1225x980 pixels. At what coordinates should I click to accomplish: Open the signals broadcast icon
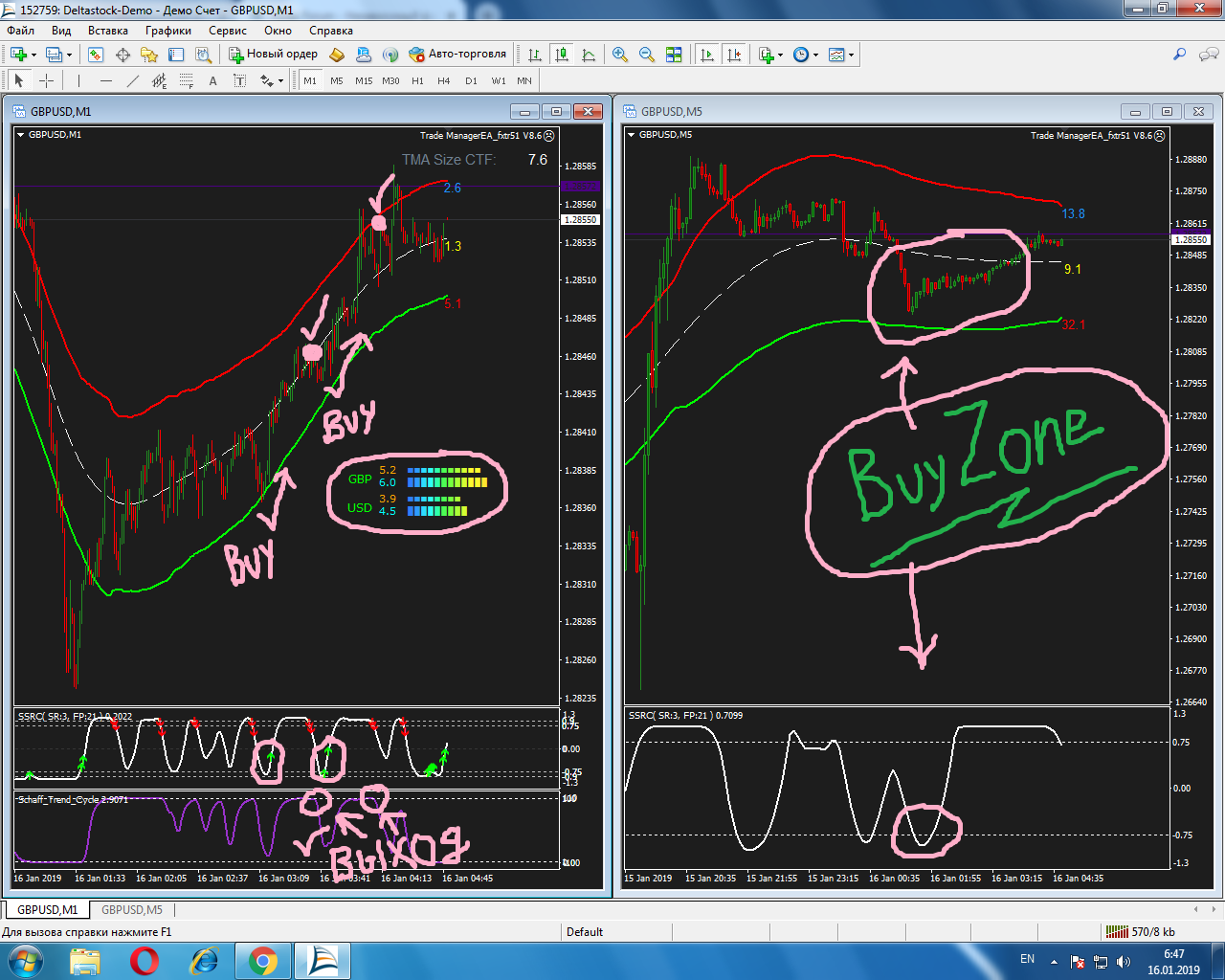[390, 55]
